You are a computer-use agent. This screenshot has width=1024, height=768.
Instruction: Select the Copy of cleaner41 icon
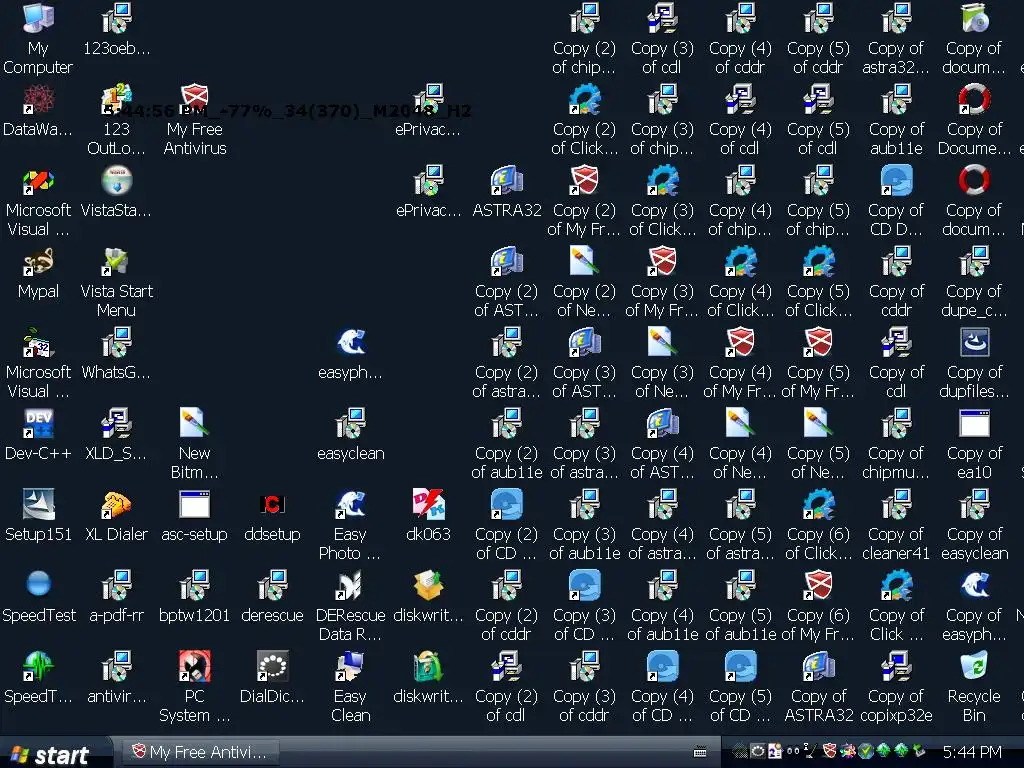[x=896, y=504]
